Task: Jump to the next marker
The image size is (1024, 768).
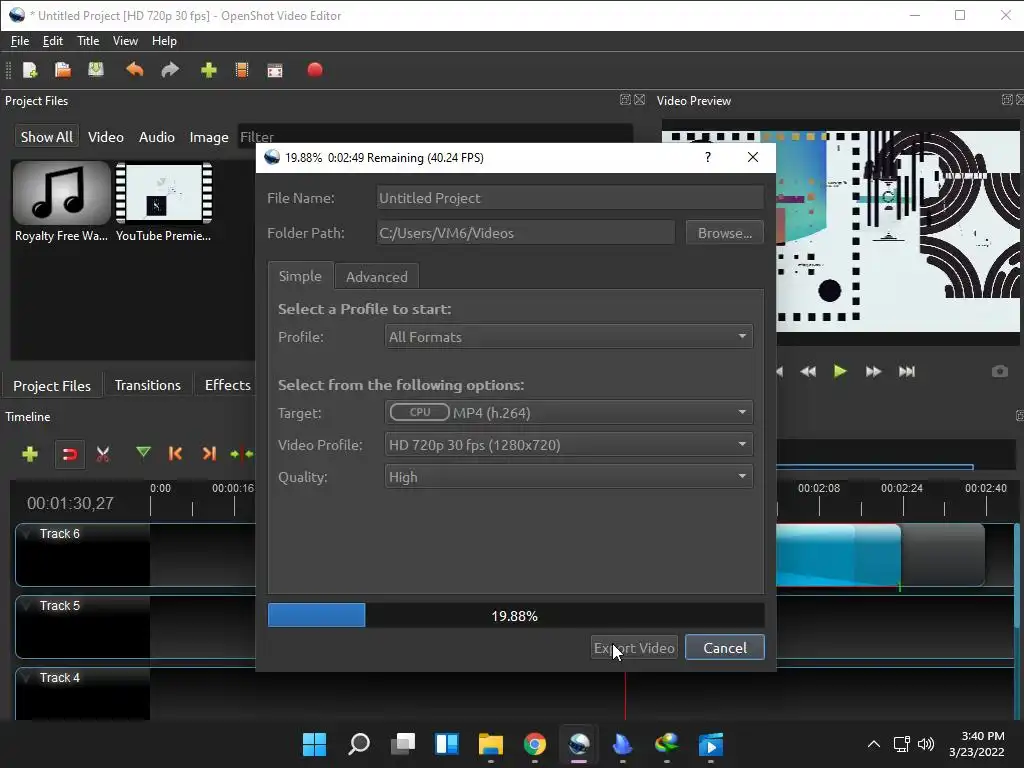Action: pos(209,454)
